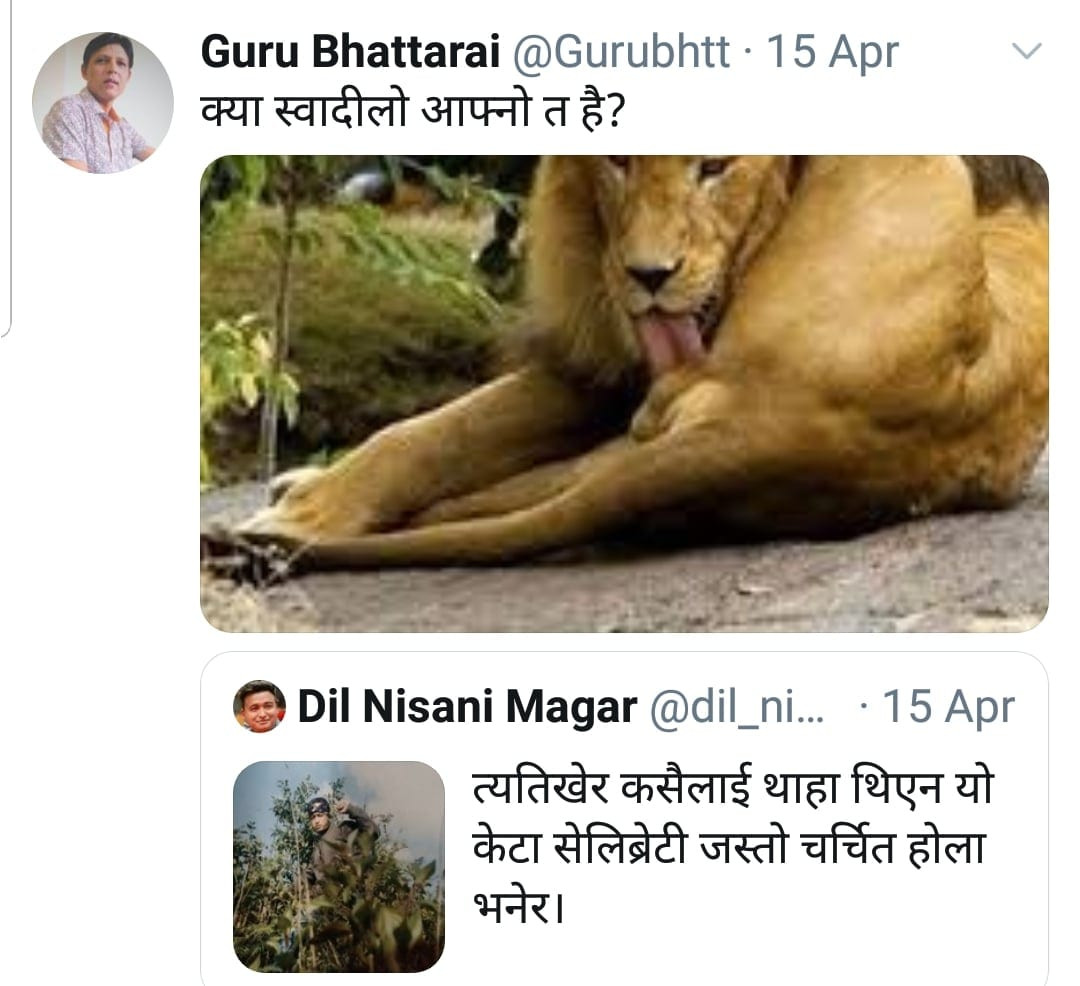The width and height of the screenshot is (1080, 986).
Task: Open Guru Bhattarai's profile picture
Action: 102,103
